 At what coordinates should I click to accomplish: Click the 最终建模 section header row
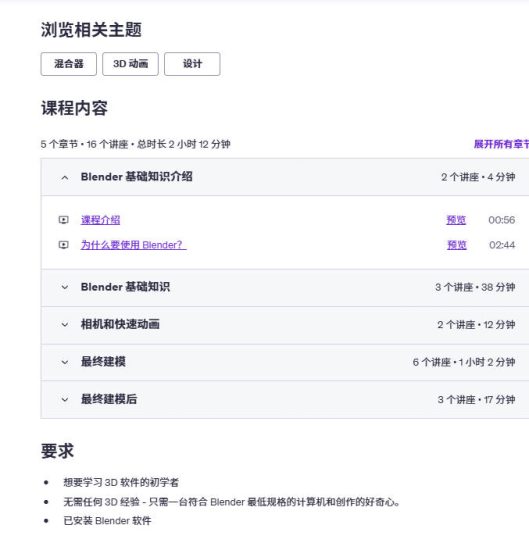pos(285,362)
